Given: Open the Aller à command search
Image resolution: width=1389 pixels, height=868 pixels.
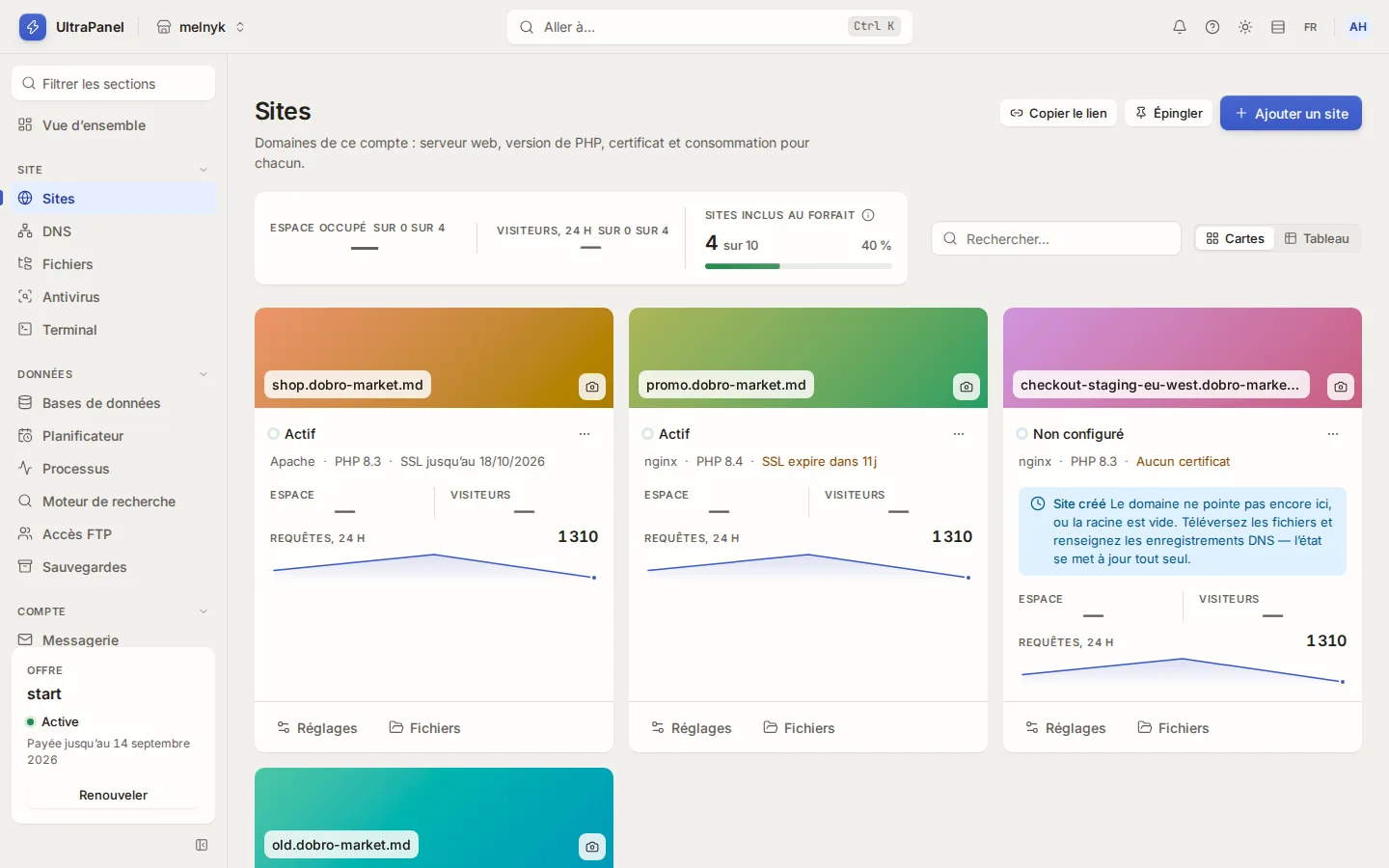Looking at the screenshot, I should point(710,27).
